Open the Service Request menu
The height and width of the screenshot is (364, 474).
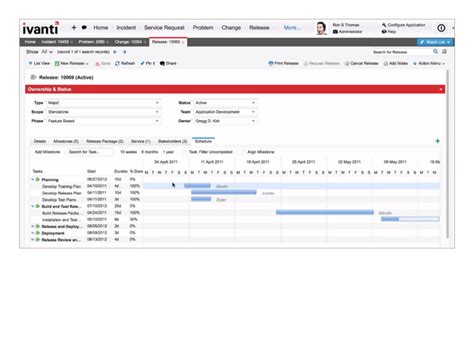click(x=164, y=28)
